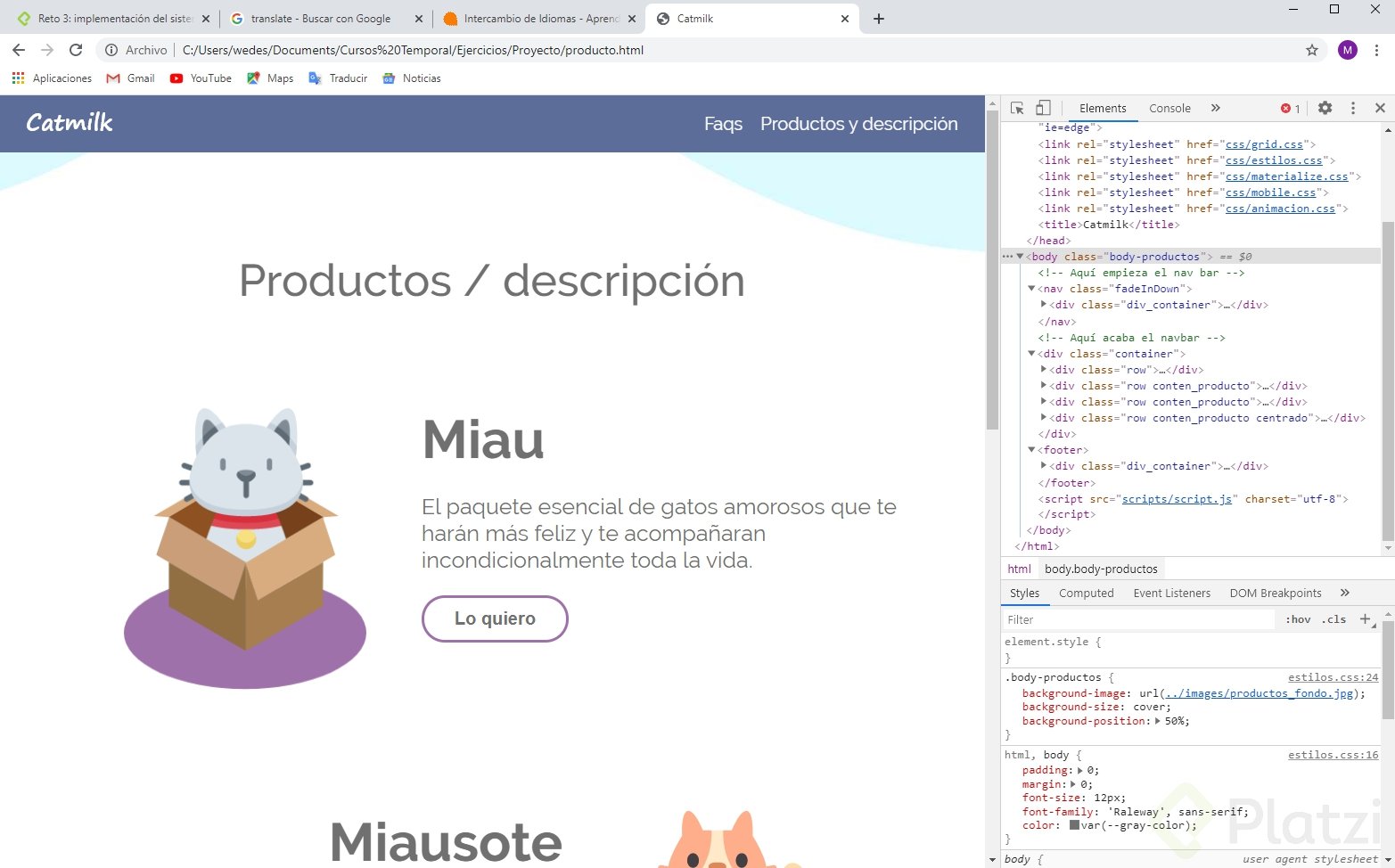Click the browser forward arrow
This screenshot has height=868, width=1395.
coord(47,50)
